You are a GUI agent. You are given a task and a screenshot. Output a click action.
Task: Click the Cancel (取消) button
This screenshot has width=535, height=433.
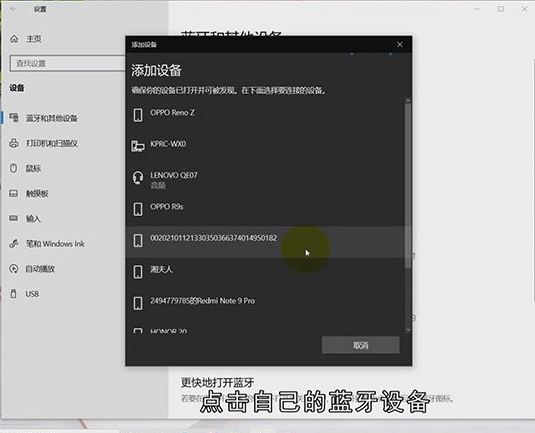click(x=361, y=345)
